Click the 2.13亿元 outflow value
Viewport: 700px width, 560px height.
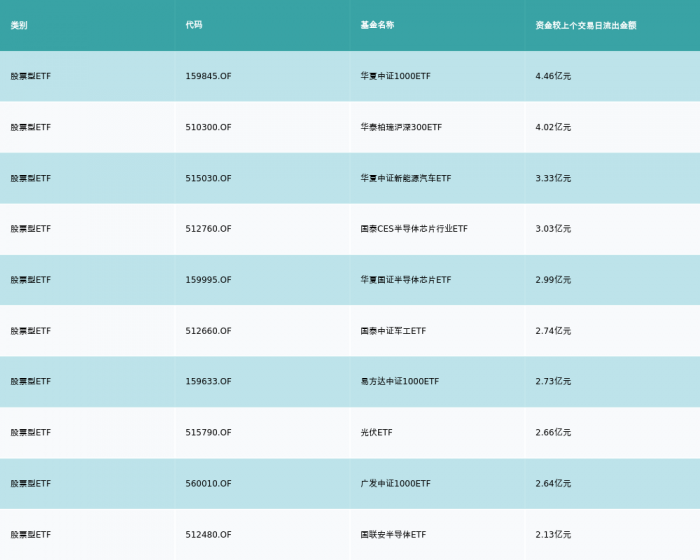[553, 535]
